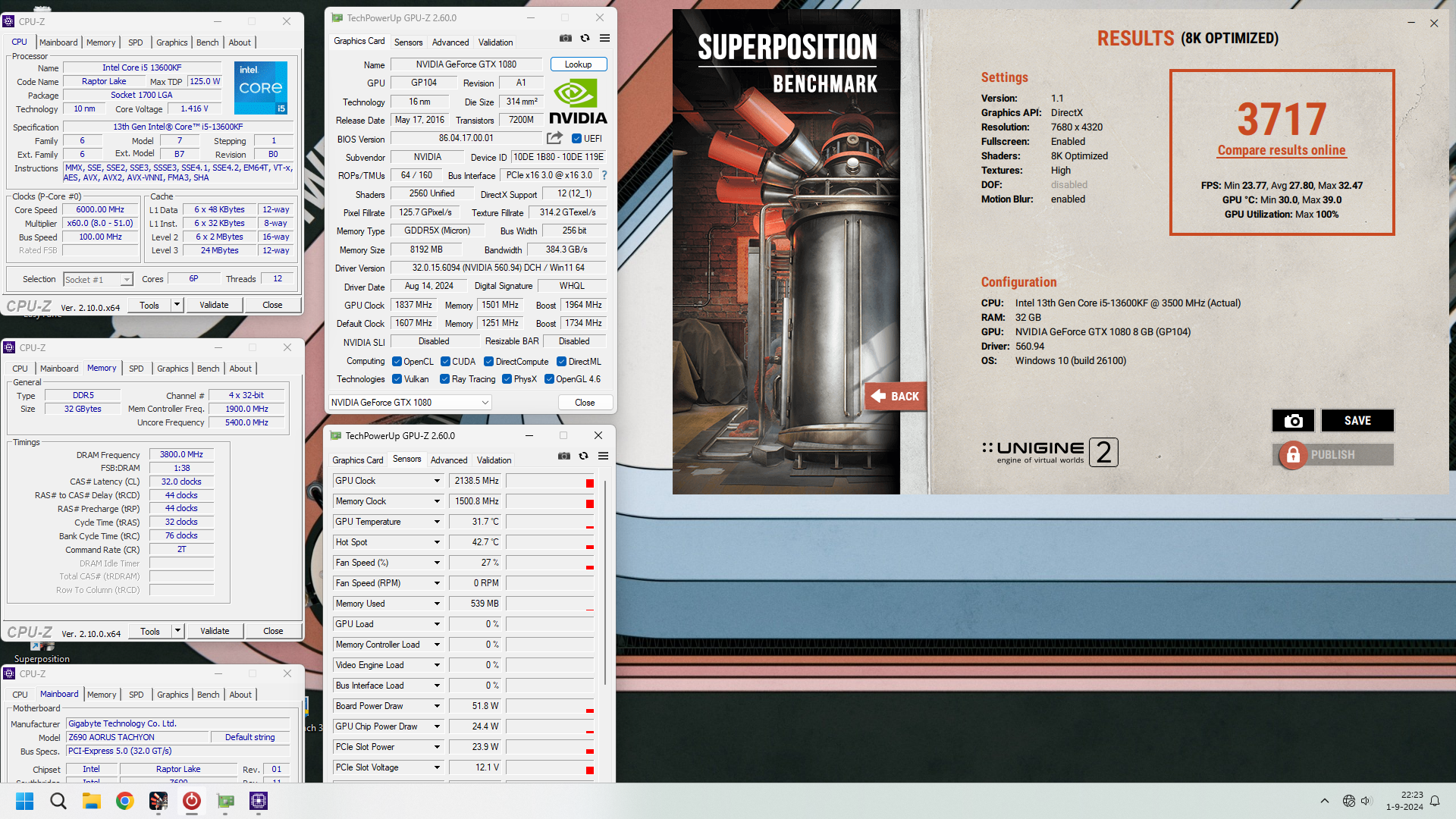Click GPU-Z Sensors vertical scrollbar
The height and width of the screenshot is (819, 1456).
pos(604,584)
